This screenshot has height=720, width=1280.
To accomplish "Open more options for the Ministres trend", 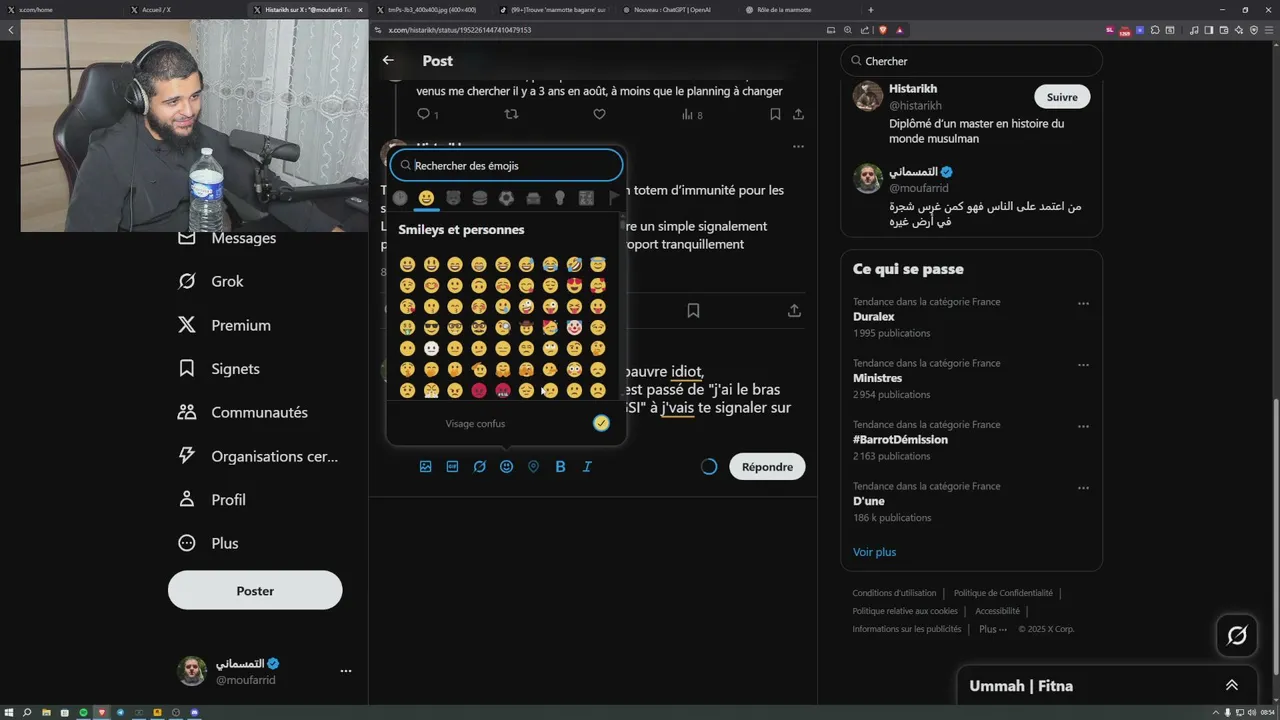I will pyautogui.click(x=1083, y=365).
